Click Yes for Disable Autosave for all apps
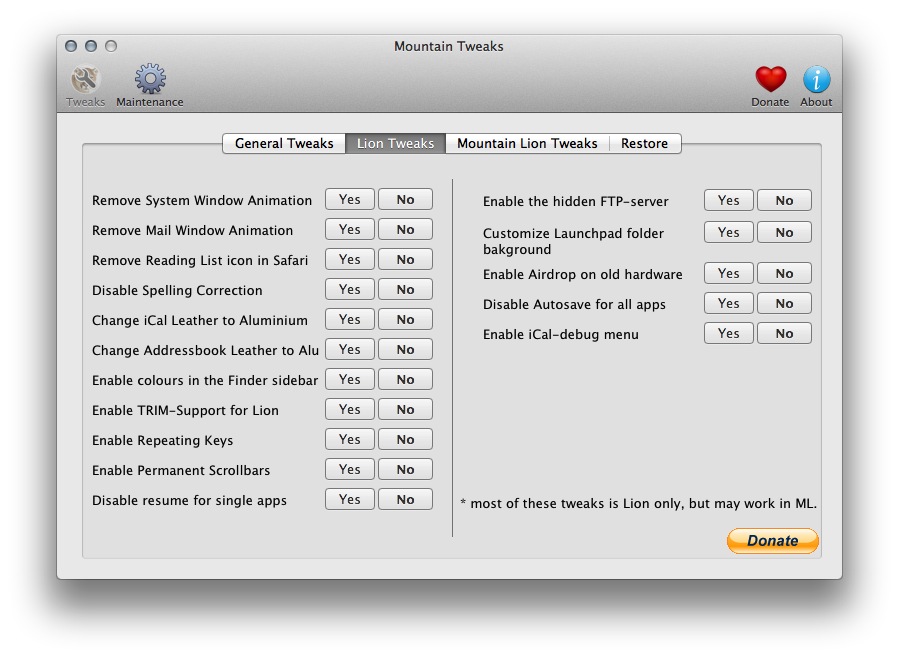The width and height of the screenshot is (899, 658). (729, 303)
